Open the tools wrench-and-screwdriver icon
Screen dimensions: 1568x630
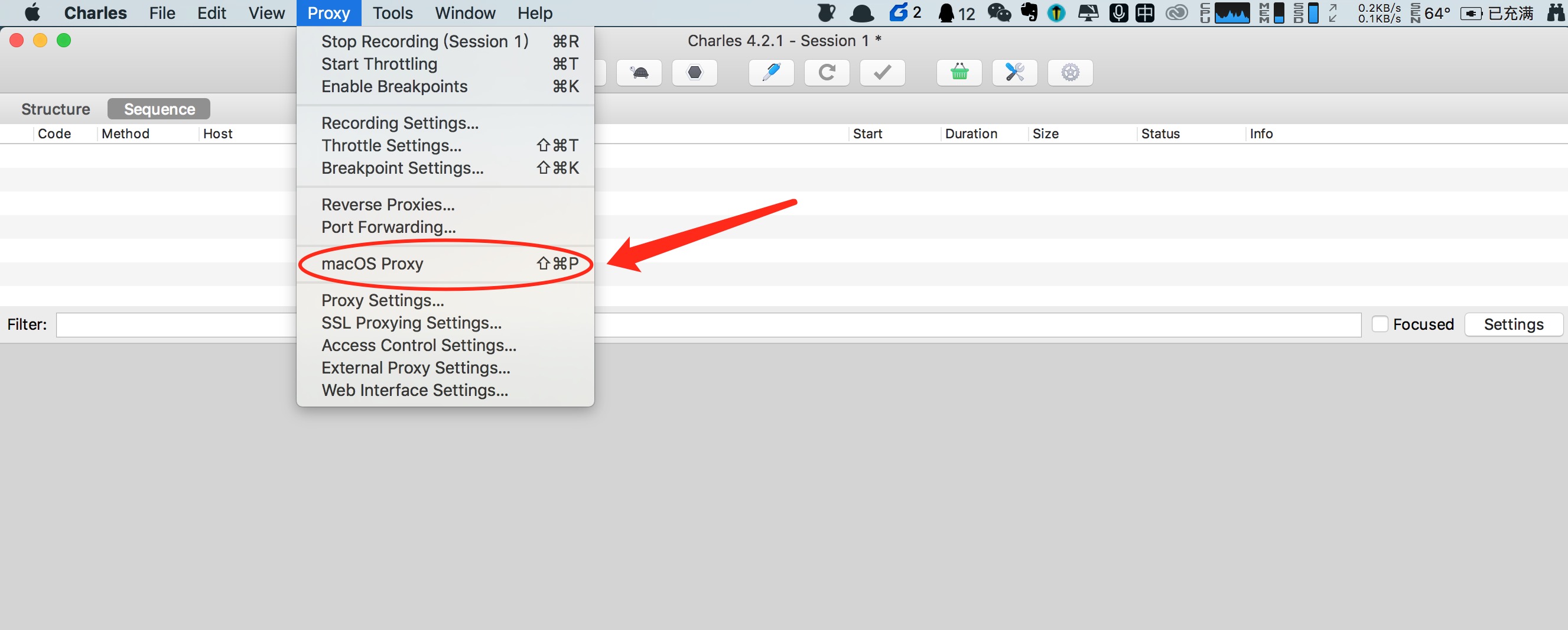point(1014,73)
